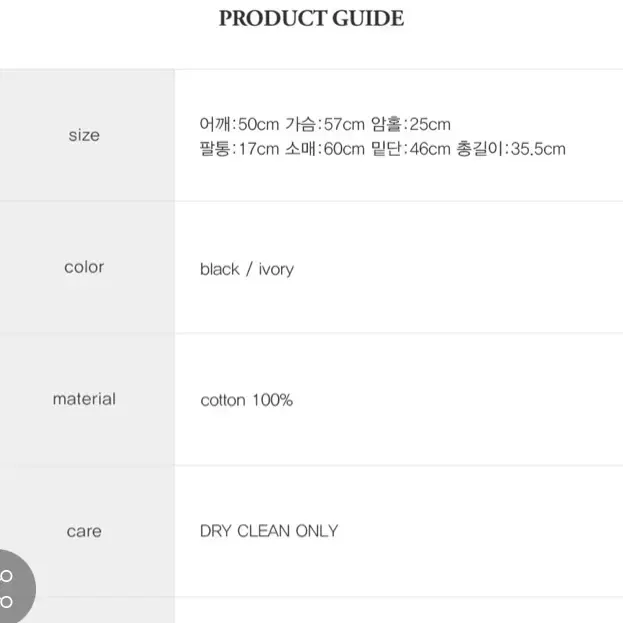Click the gray floating circle button
This screenshot has width=623, height=623.
tap(14, 587)
